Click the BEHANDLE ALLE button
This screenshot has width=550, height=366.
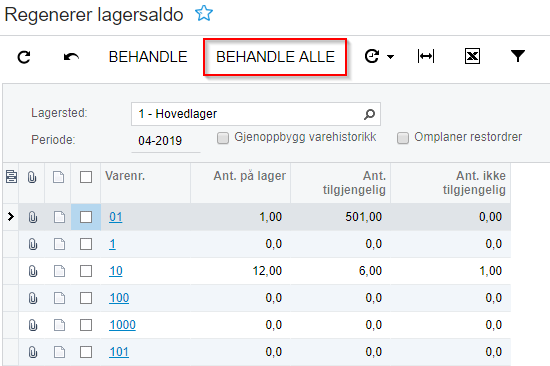pos(275,57)
